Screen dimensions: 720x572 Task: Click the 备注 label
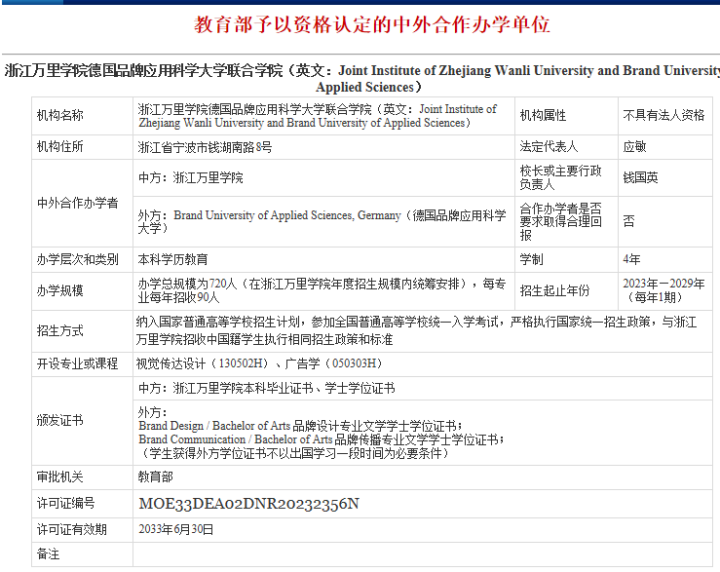(48, 555)
